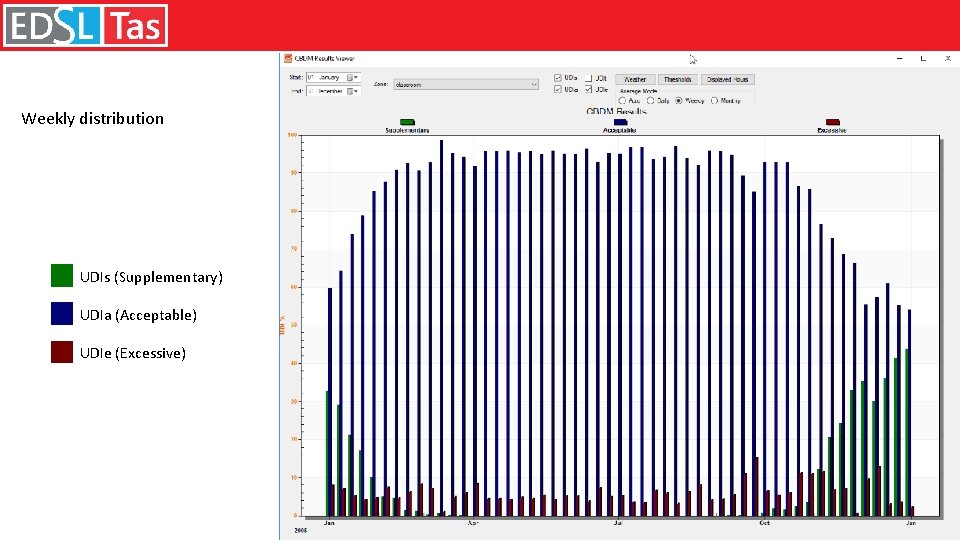Click the UDIa (Acceptable) slide legend text
This screenshot has width=960, height=540.
pyautogui.click(x=138, y=315)
